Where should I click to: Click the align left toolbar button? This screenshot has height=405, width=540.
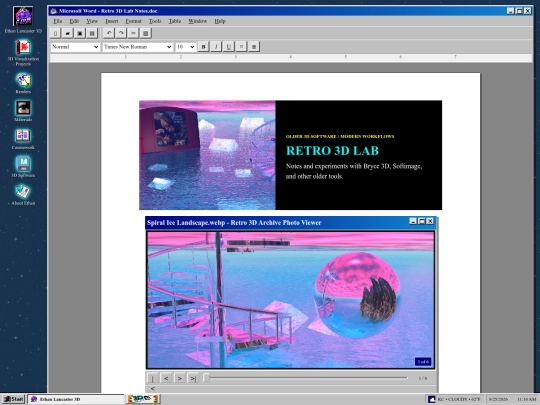241,46
